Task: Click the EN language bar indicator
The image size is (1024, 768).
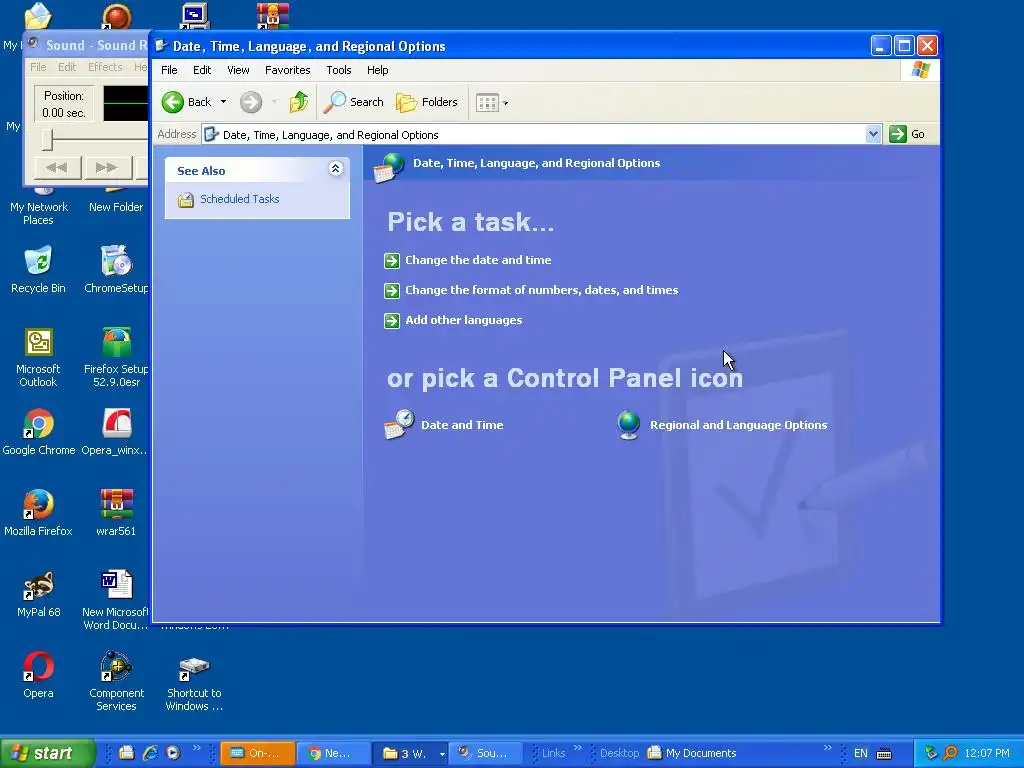Action: [x=861, y=753]
